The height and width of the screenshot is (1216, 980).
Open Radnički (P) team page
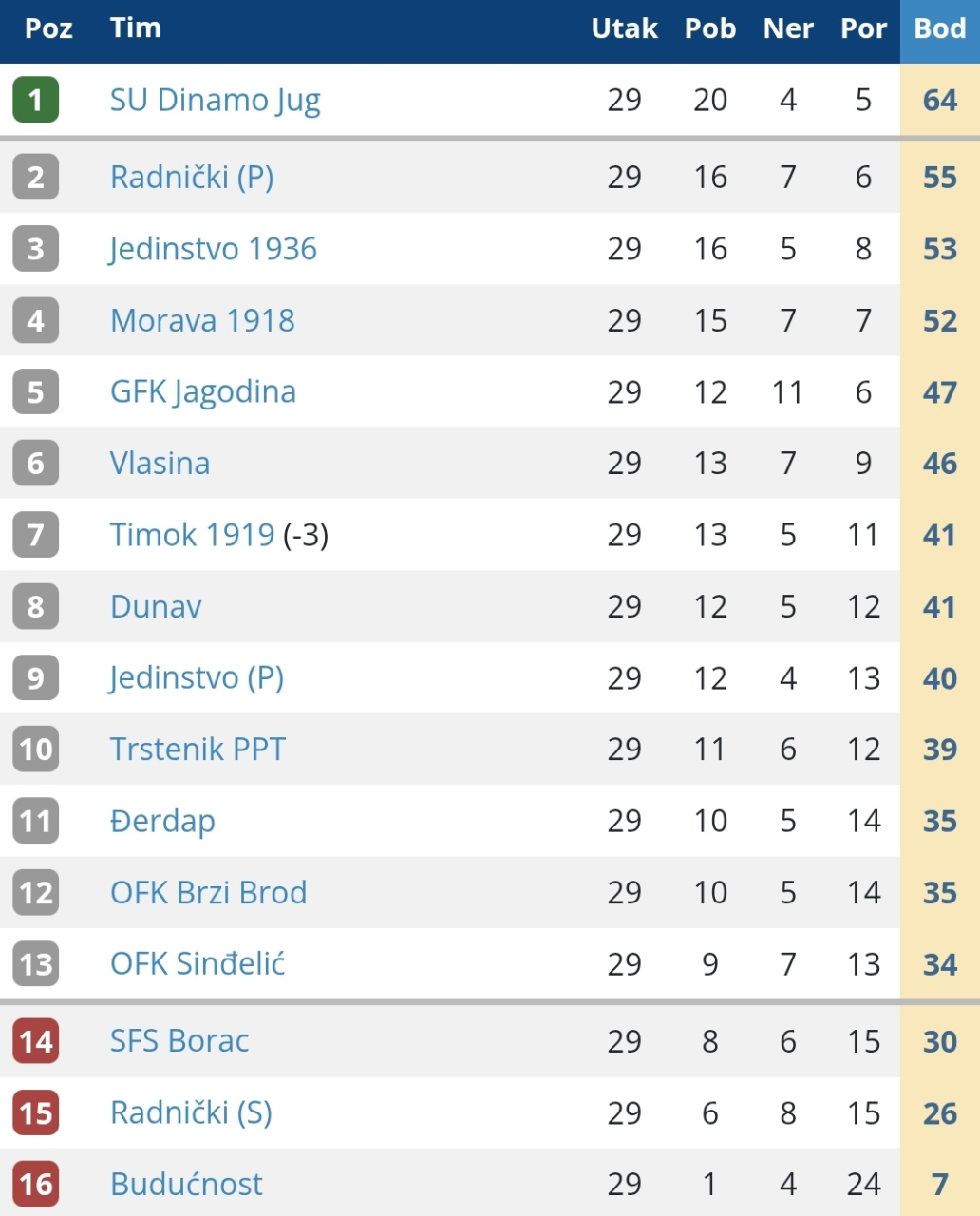click(x=192, y=177)
